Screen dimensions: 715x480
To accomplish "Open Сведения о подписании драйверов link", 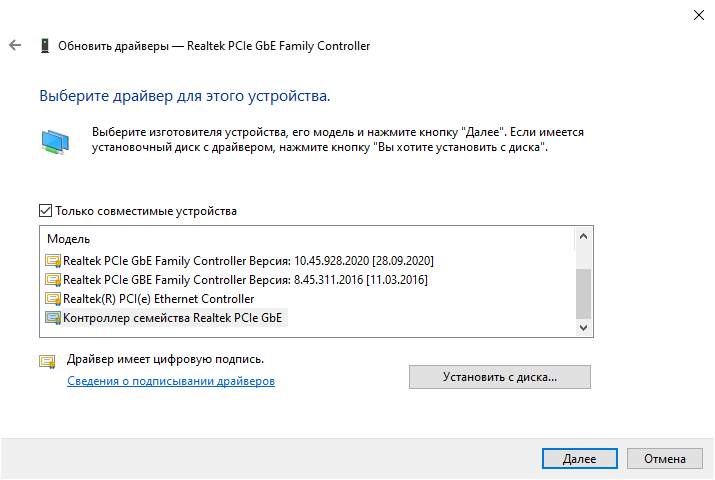I will [171, 381].
